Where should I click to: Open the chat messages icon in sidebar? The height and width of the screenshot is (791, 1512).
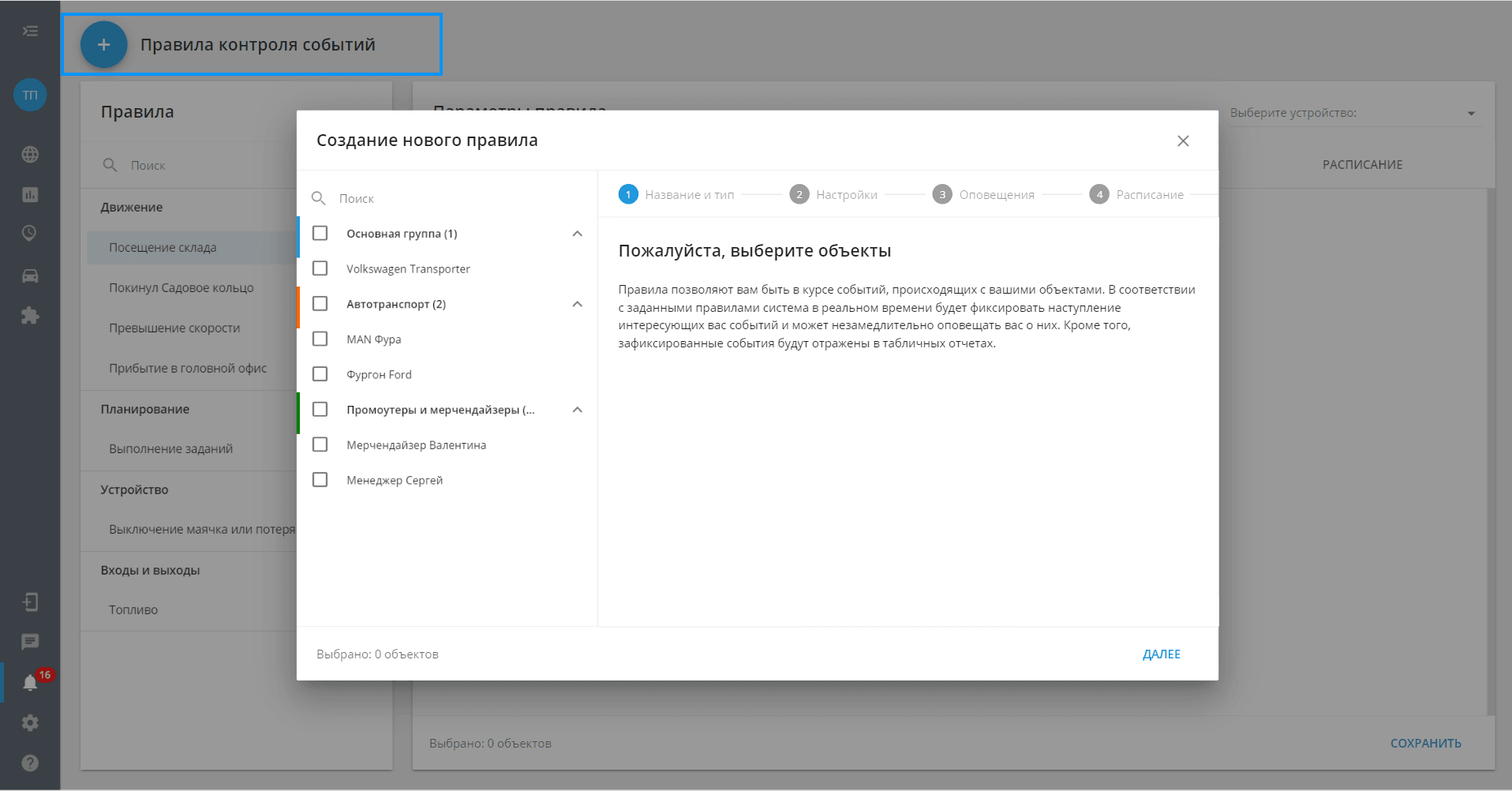click(x=30, y=642)
